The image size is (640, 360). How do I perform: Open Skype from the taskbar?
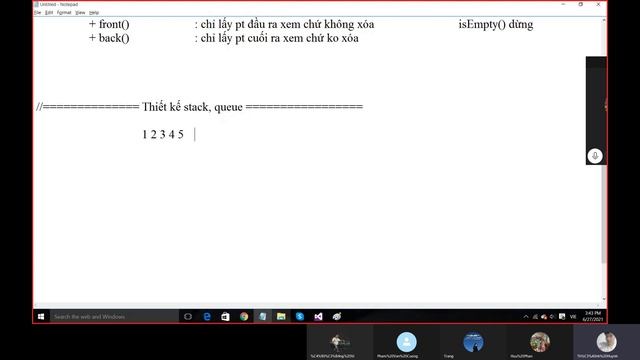300,316
